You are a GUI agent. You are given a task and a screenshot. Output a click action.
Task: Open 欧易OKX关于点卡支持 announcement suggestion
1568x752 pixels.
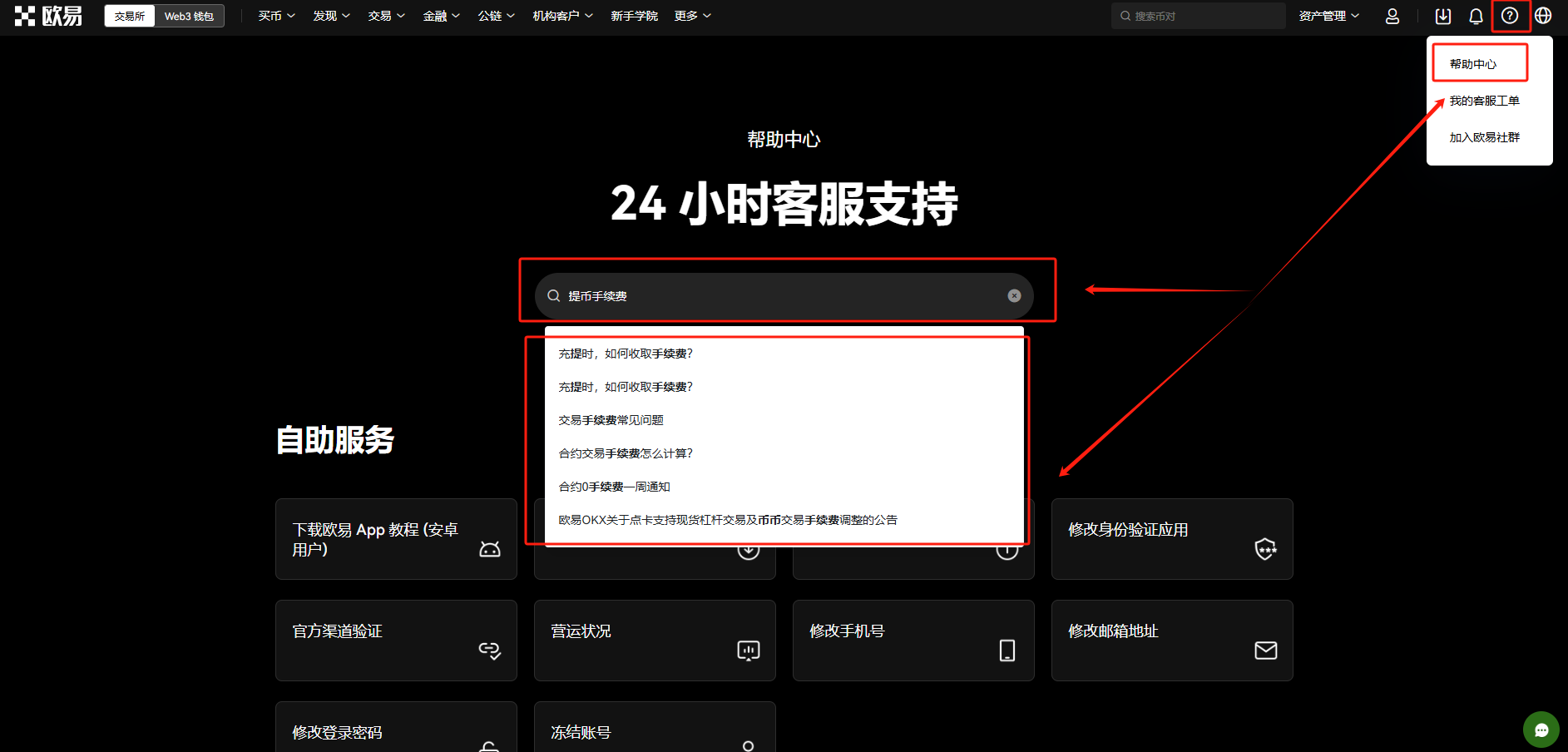click(784, 520)
